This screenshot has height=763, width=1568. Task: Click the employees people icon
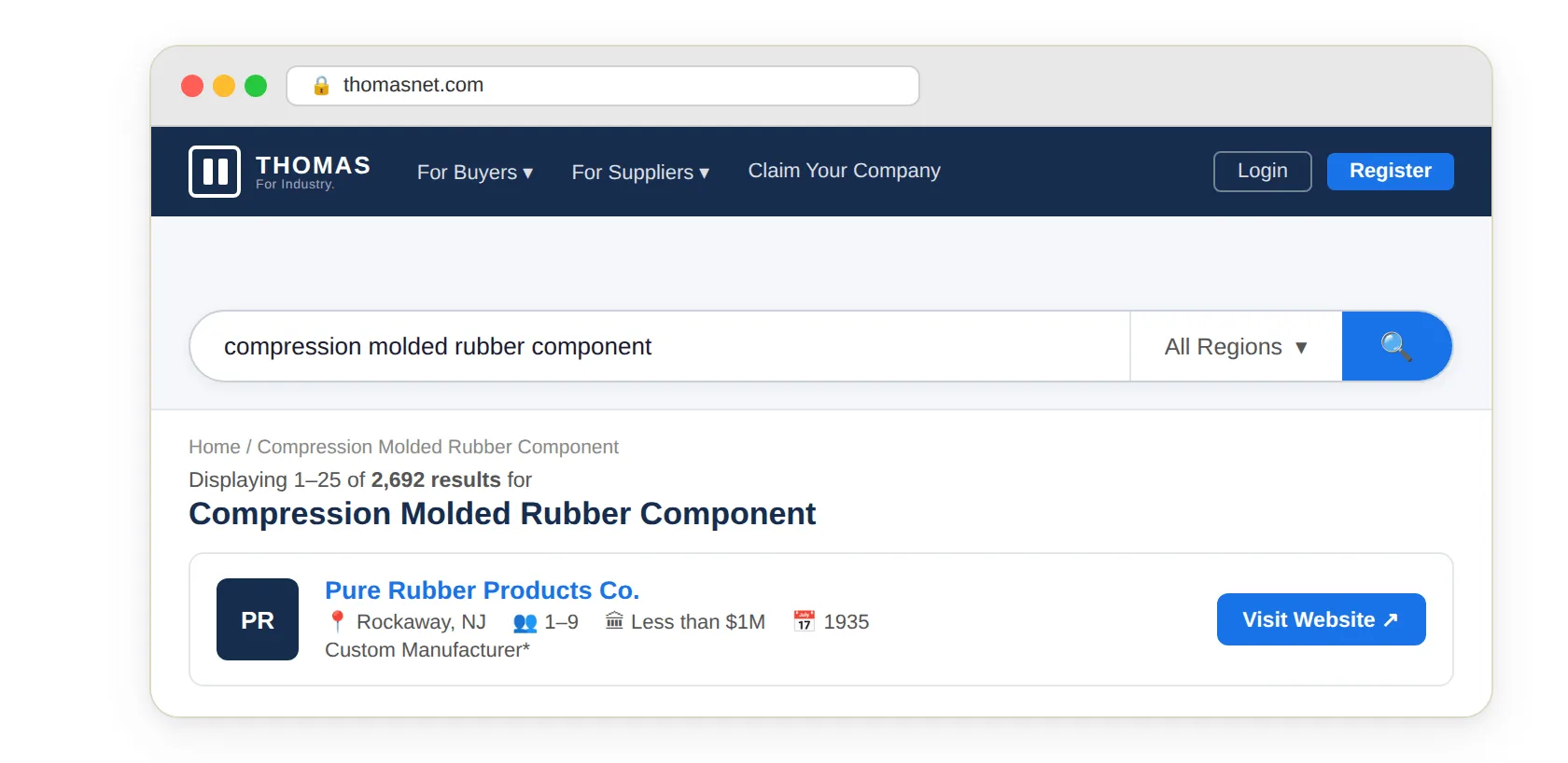click(x=525, y=622)
